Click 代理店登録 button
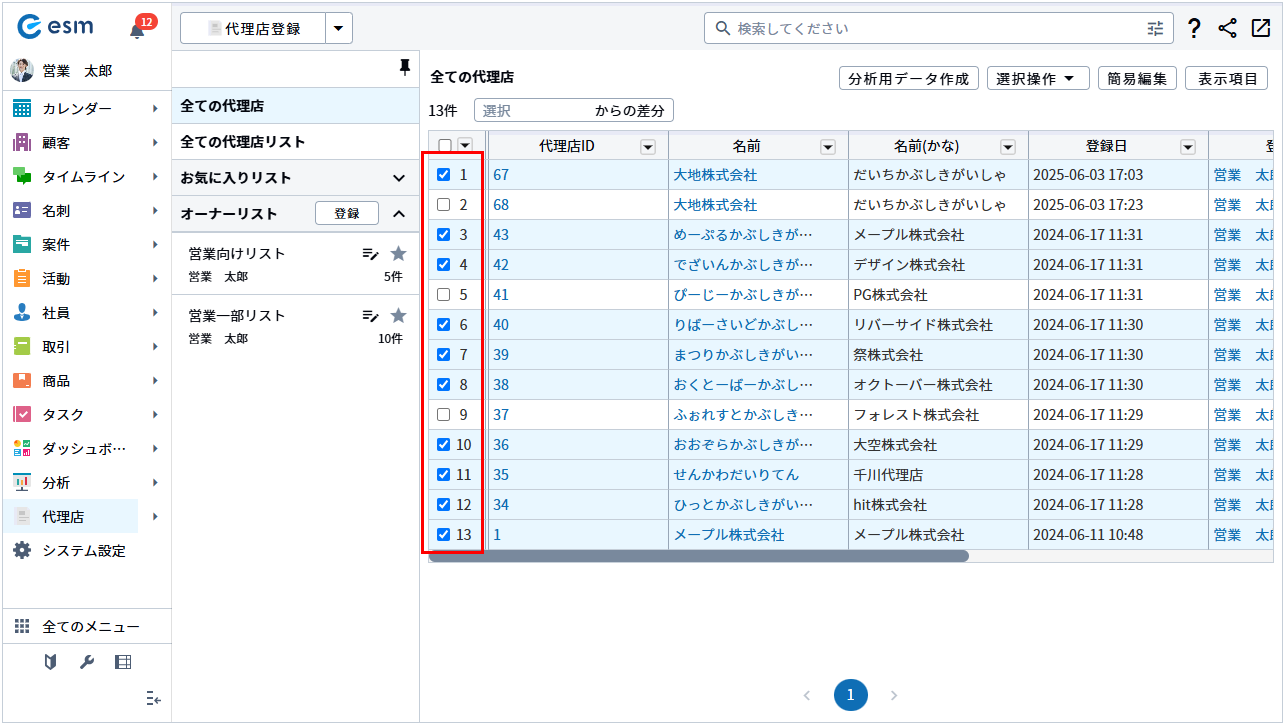Image resolution: width=1284 pixels, height=724 pixels. [x=253, y=29]
